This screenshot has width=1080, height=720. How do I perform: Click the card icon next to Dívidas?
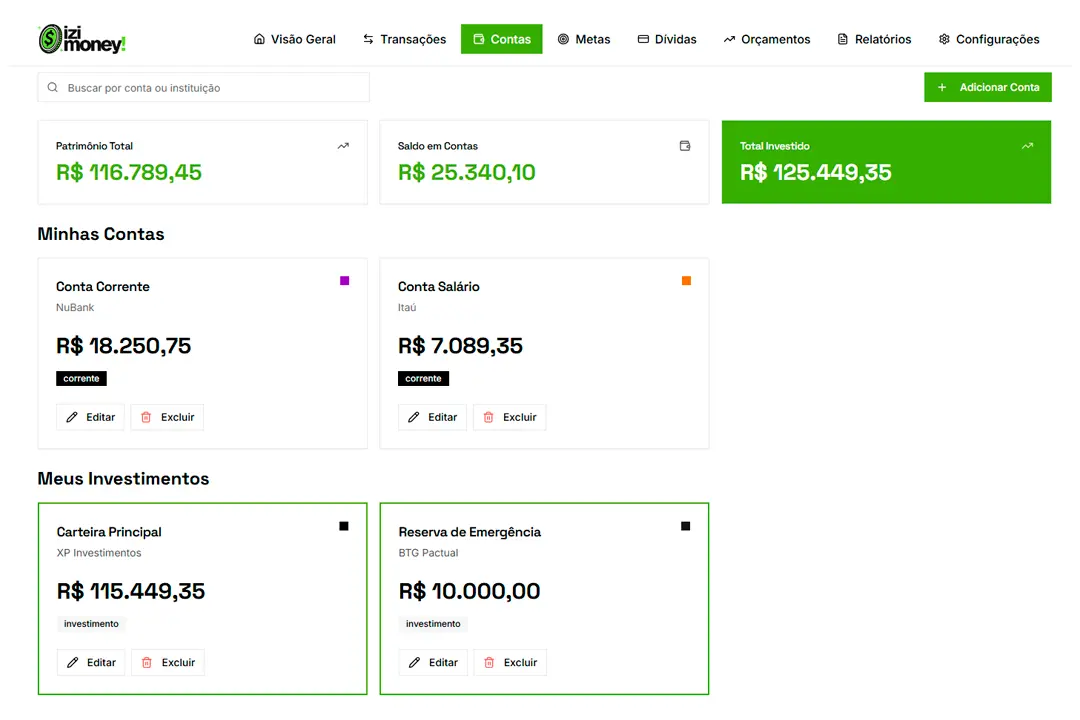643,39
